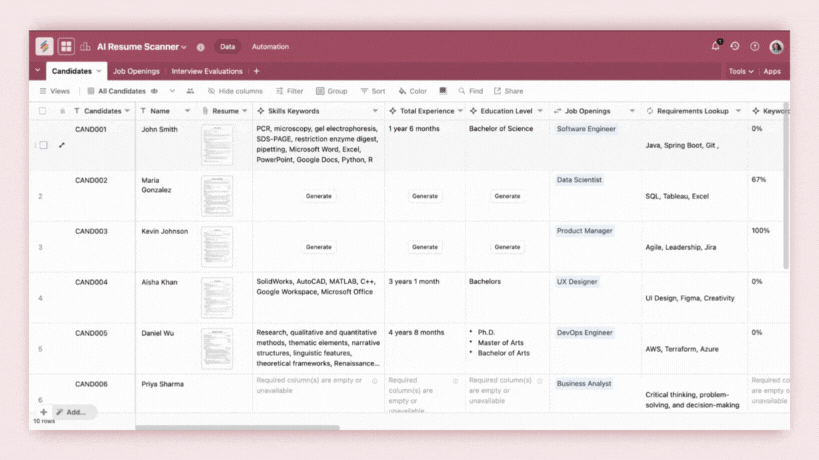The width and height of the screenshot is (819, 460).
Task: Check the CAND001 row checkbox
Action: pos(44,145)
